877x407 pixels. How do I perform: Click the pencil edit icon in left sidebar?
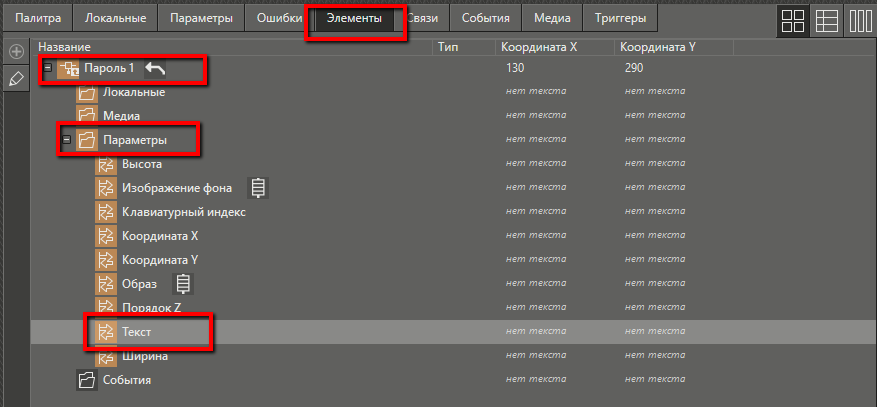(x=16, y=78)
